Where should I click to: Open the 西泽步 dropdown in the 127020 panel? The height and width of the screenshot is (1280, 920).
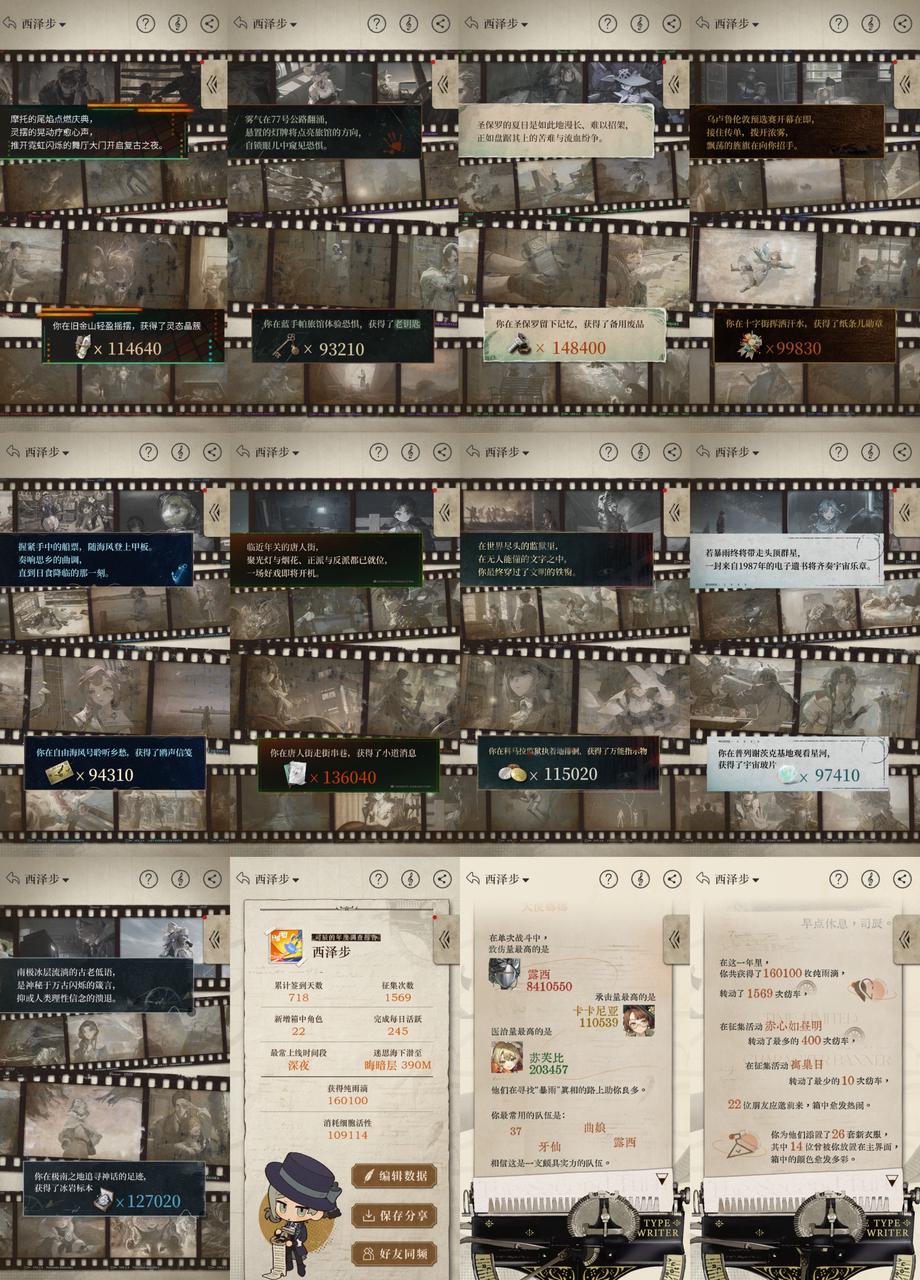46,879
